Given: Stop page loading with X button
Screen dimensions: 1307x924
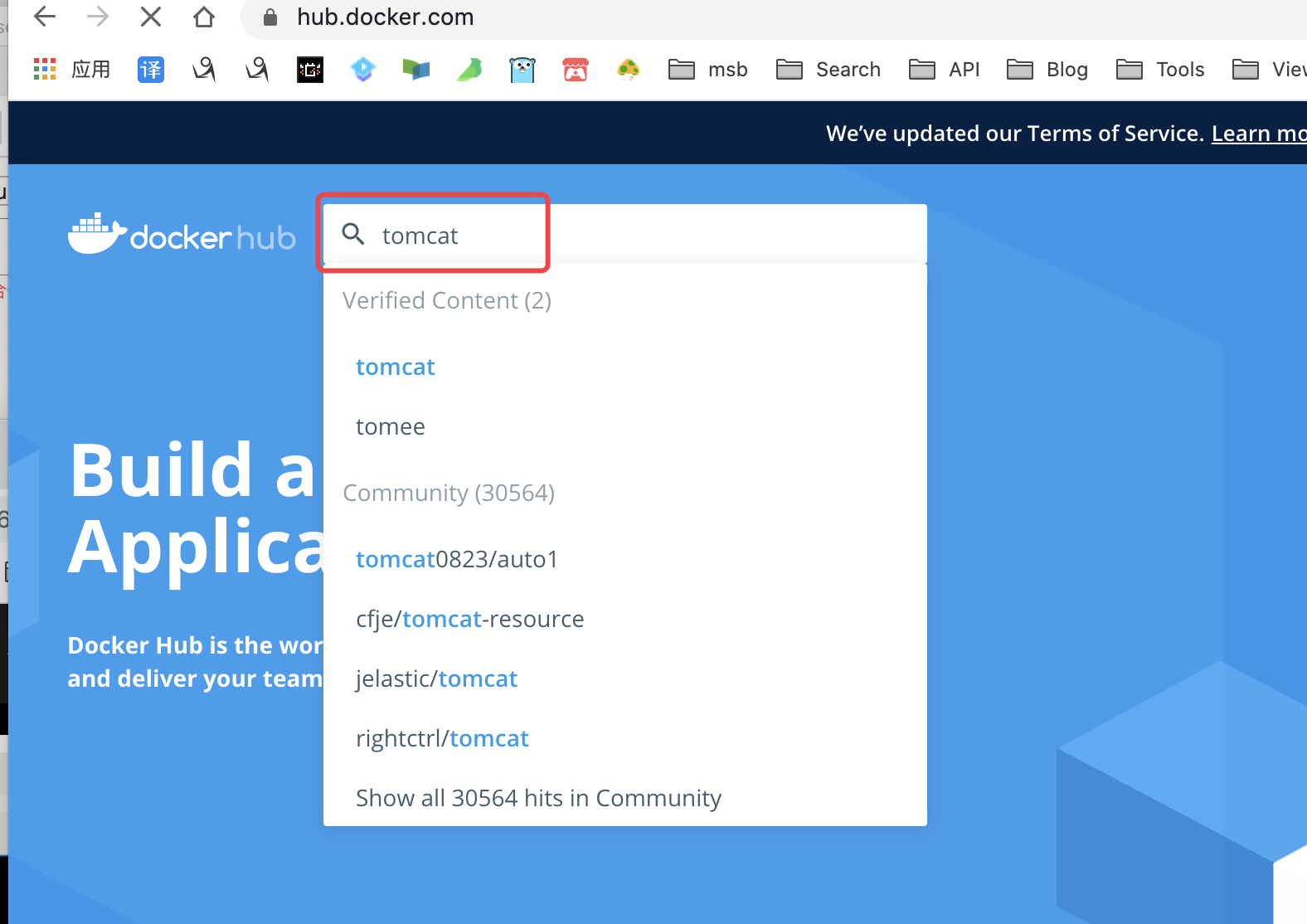Looking at the screenshot, I should point(151,17).
